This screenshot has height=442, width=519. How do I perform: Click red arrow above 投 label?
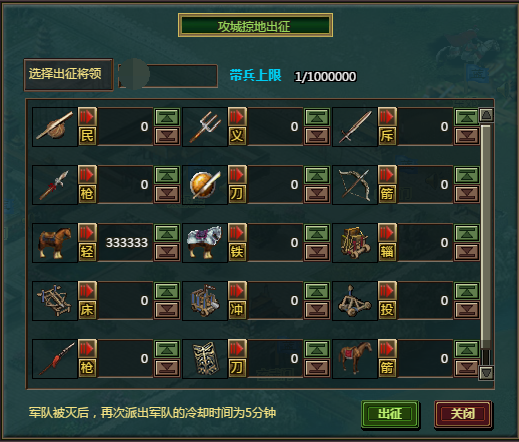[x=387, y=291]
